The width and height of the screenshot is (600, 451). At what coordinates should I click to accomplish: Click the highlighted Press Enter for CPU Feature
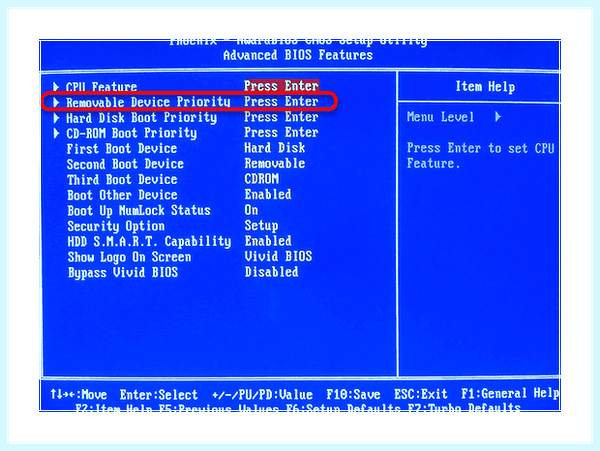coord(281,86)
